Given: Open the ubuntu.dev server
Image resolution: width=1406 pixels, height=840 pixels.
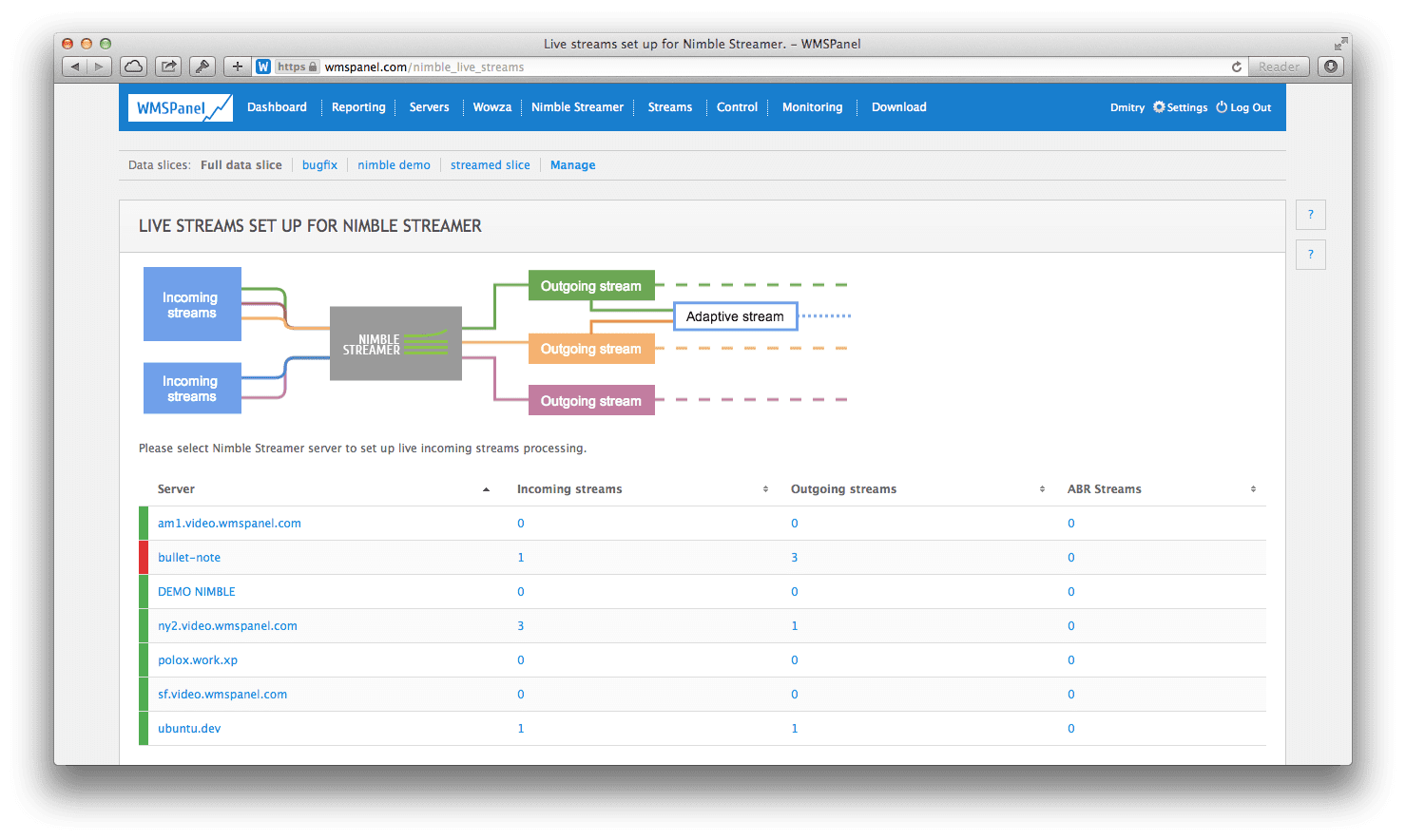Looking at the screenshot, I should click(x=189, y=729).
